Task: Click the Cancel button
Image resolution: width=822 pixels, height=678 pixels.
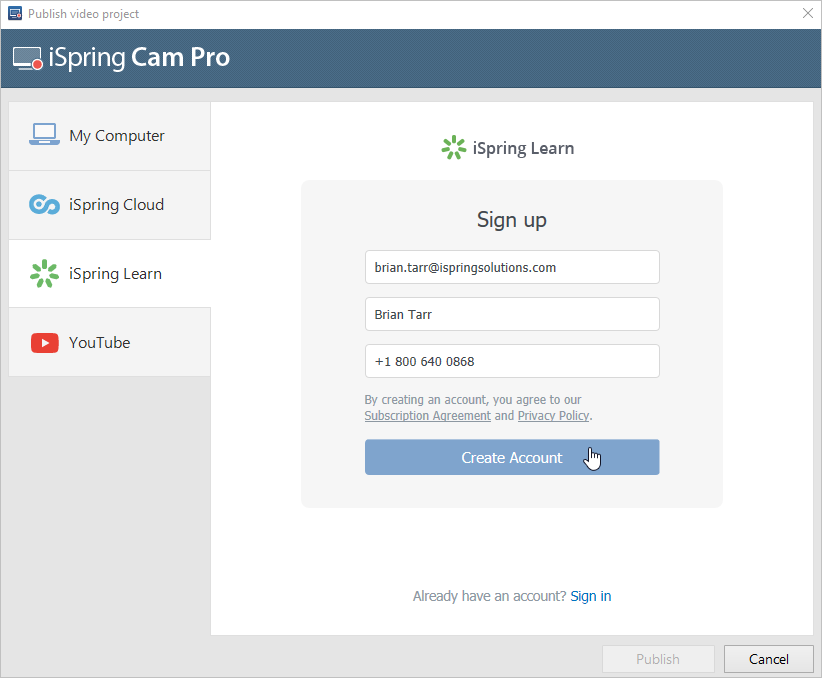Action: pyautogui.click(x=769, y=659)
